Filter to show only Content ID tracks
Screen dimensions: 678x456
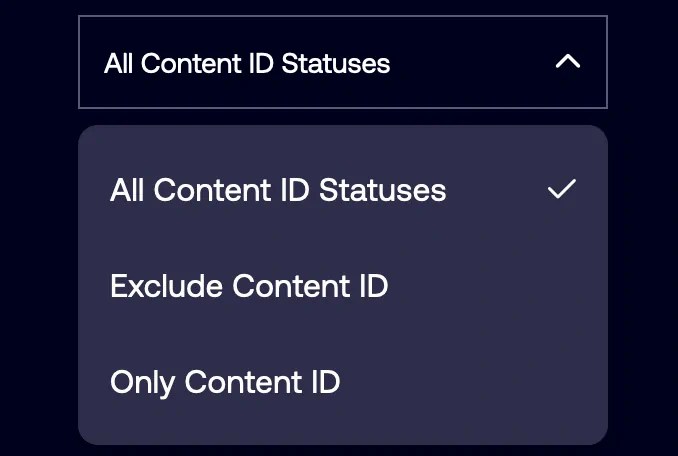click(225, 382)
